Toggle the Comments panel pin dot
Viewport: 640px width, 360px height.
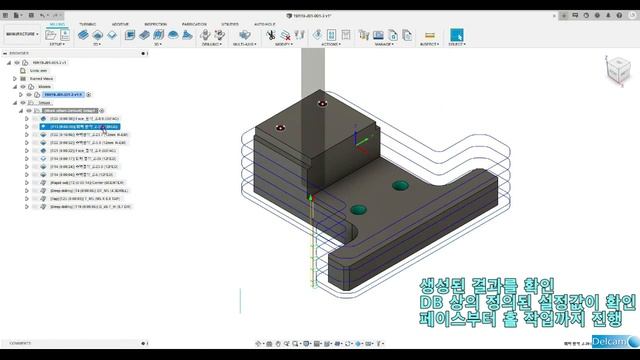pos(143,343)
